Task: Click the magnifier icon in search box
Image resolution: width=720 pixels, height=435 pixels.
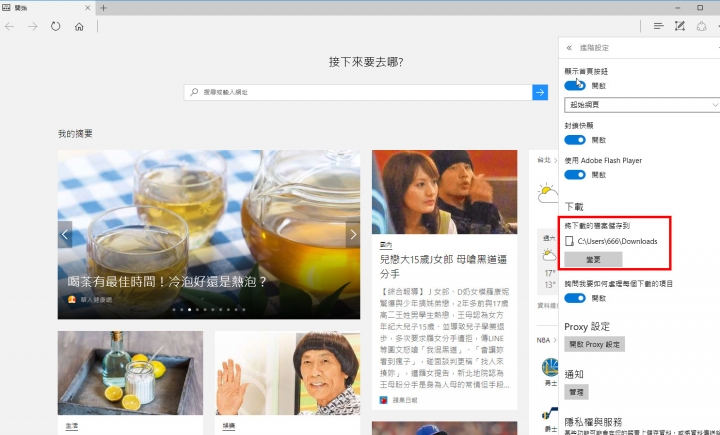Action: pyautogui.click(x=194, y=92)
